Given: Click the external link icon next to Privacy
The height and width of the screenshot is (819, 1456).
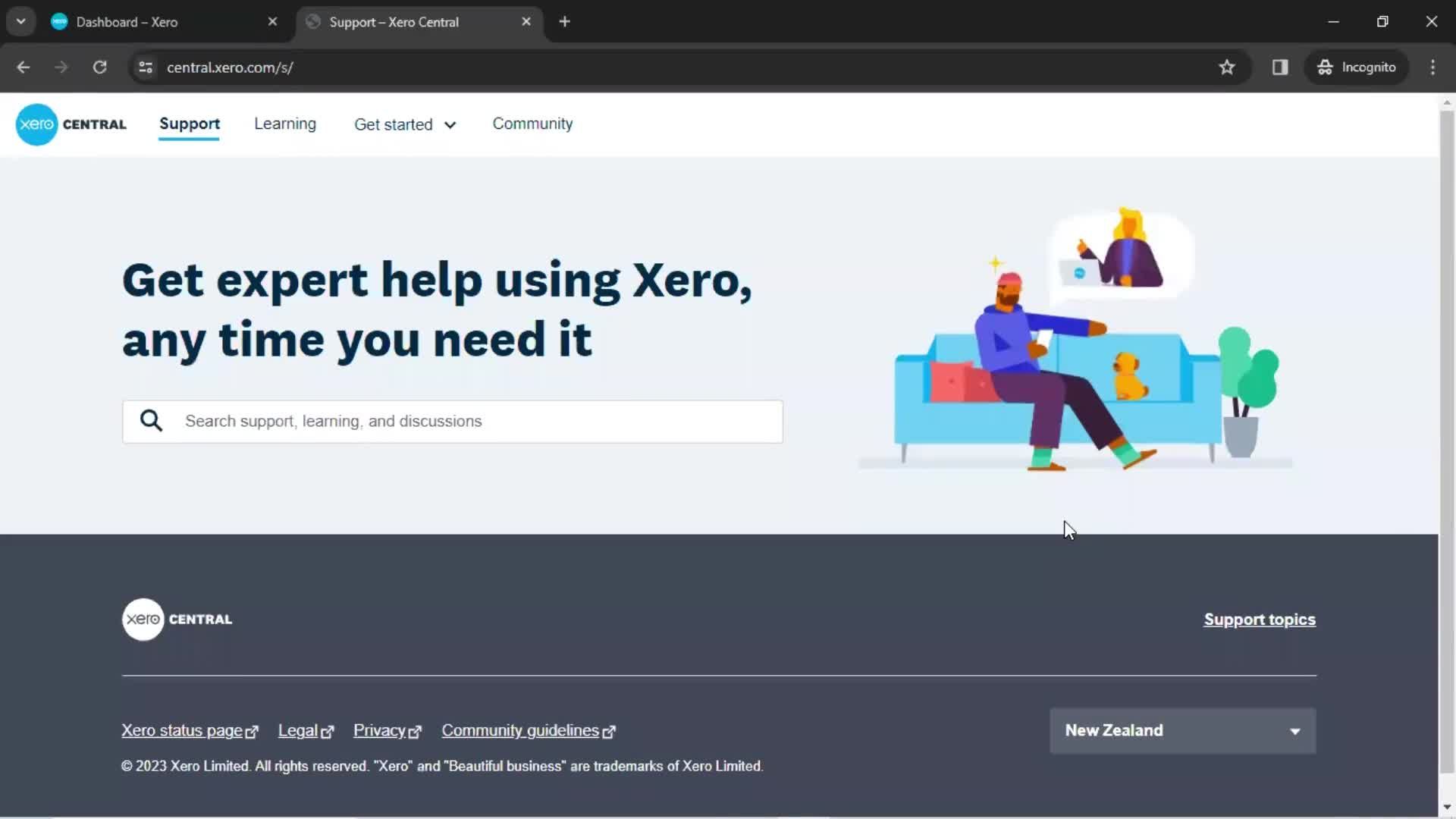Looking at the screenshot, I should pyautogui.click(x=415, y=732).
